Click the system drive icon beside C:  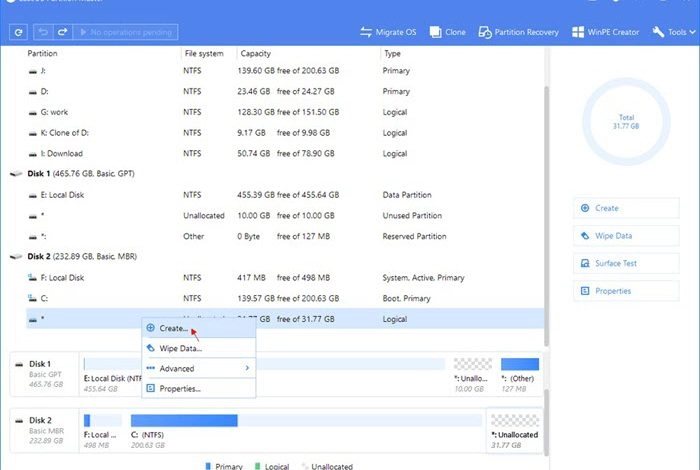(x=32, y=298)
